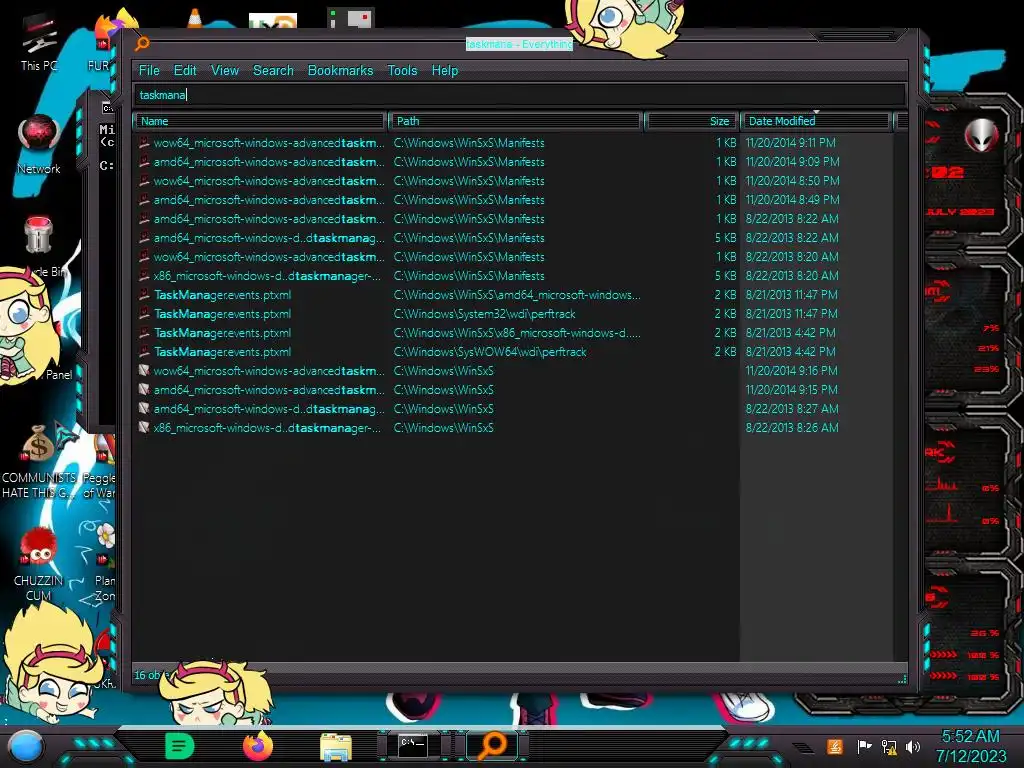Sort results by Name column header

(x=259, y=121)
